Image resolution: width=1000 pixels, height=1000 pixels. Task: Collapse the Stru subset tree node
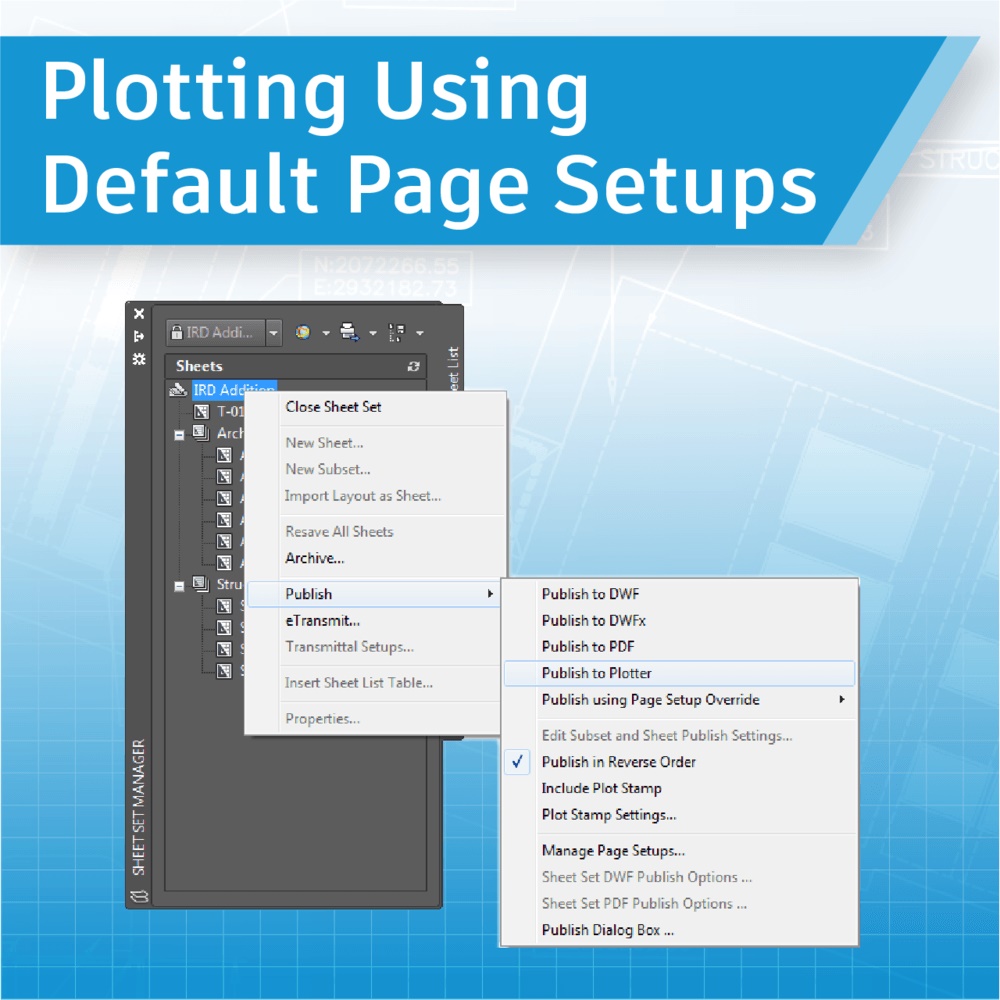point(179,586)
